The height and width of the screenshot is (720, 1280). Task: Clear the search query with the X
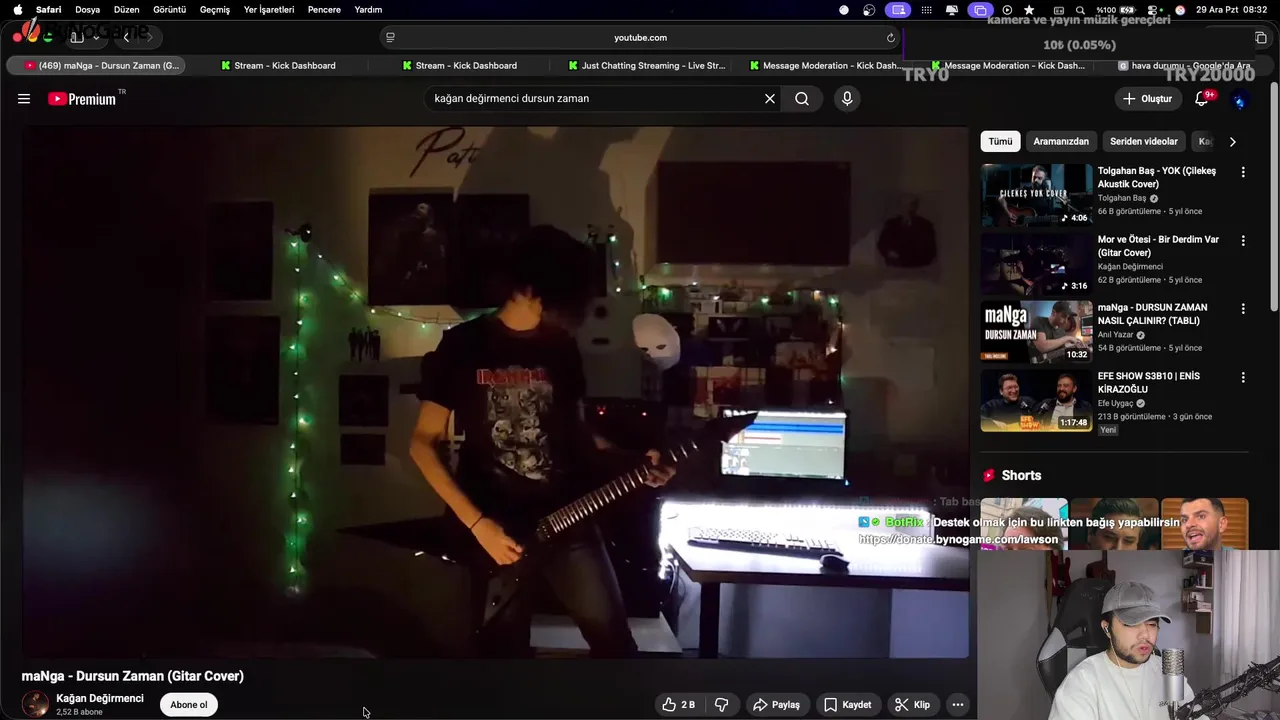coord(770,99)
